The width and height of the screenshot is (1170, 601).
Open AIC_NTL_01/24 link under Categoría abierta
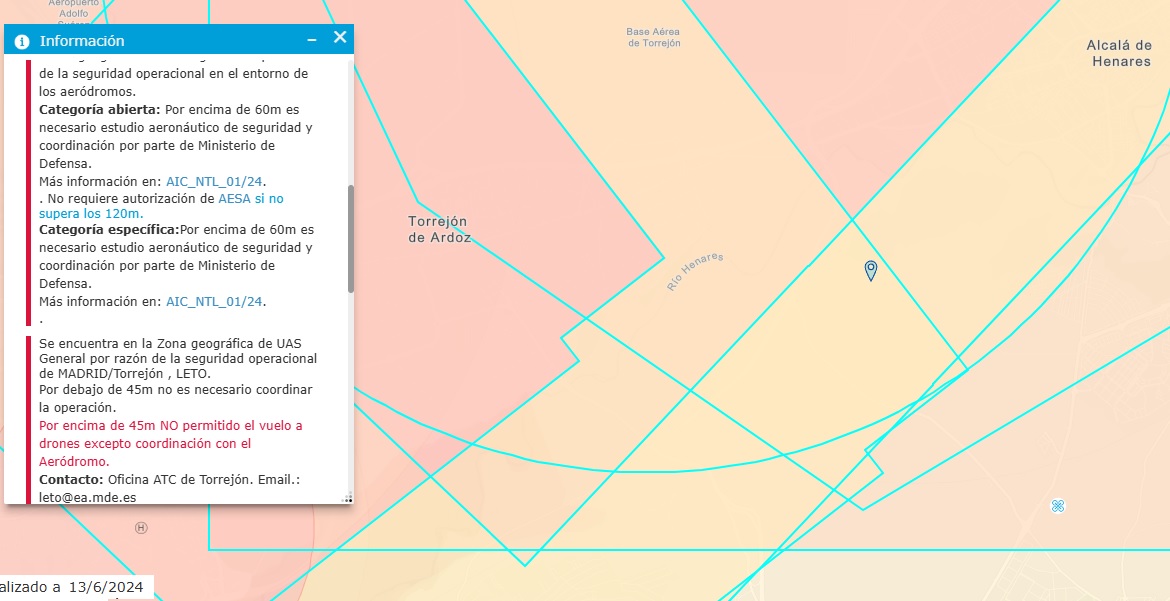[x=214, y=181]
